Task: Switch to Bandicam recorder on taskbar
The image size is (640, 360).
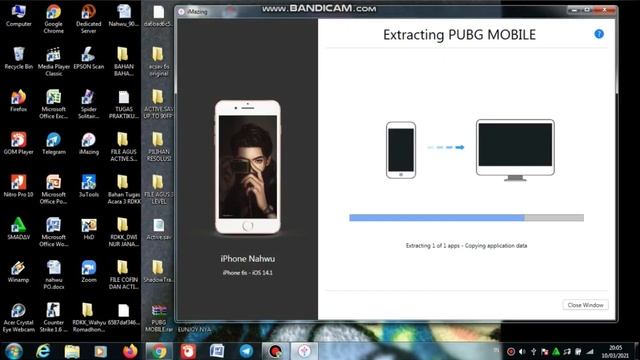Action: [x=275, y=351]
